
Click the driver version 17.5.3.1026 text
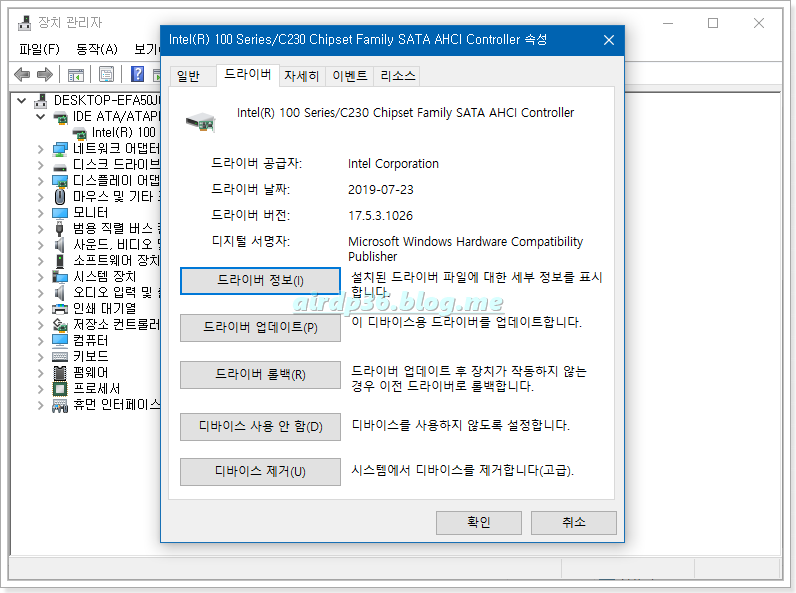pos(380,216)
